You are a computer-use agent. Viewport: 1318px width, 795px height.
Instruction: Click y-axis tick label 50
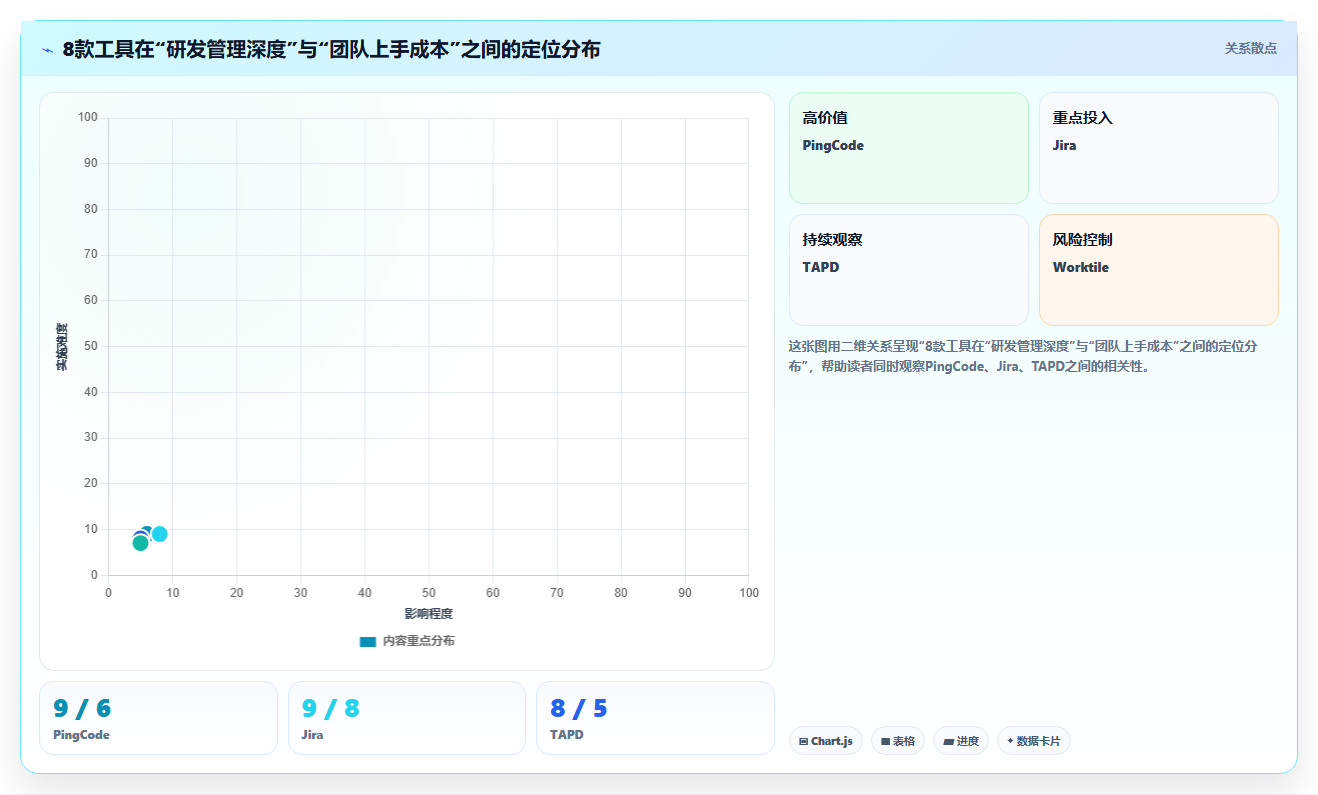pyautogui.click(x=91, y=346)
